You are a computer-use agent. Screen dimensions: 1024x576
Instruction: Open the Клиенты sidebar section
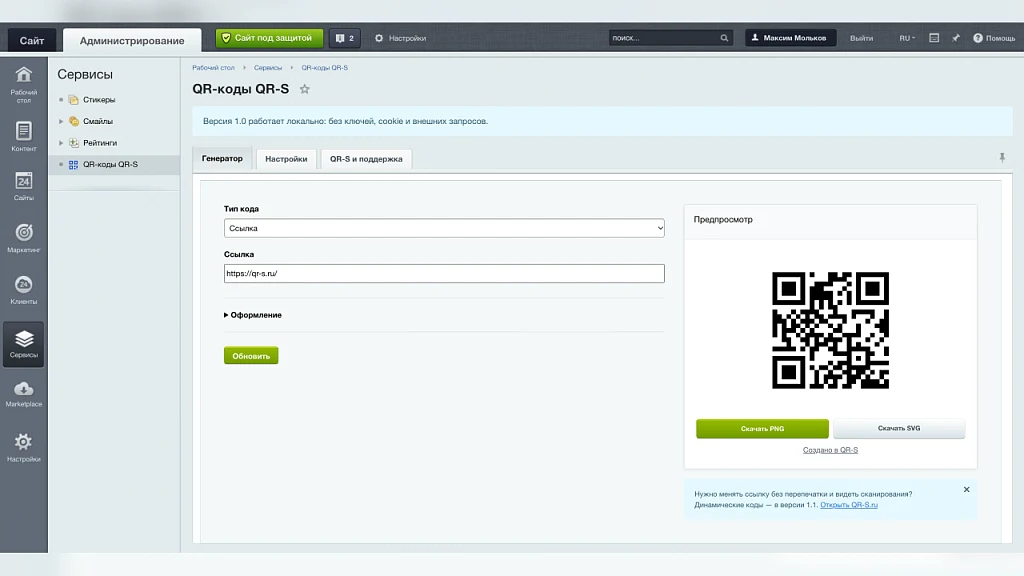pos(24,290)
